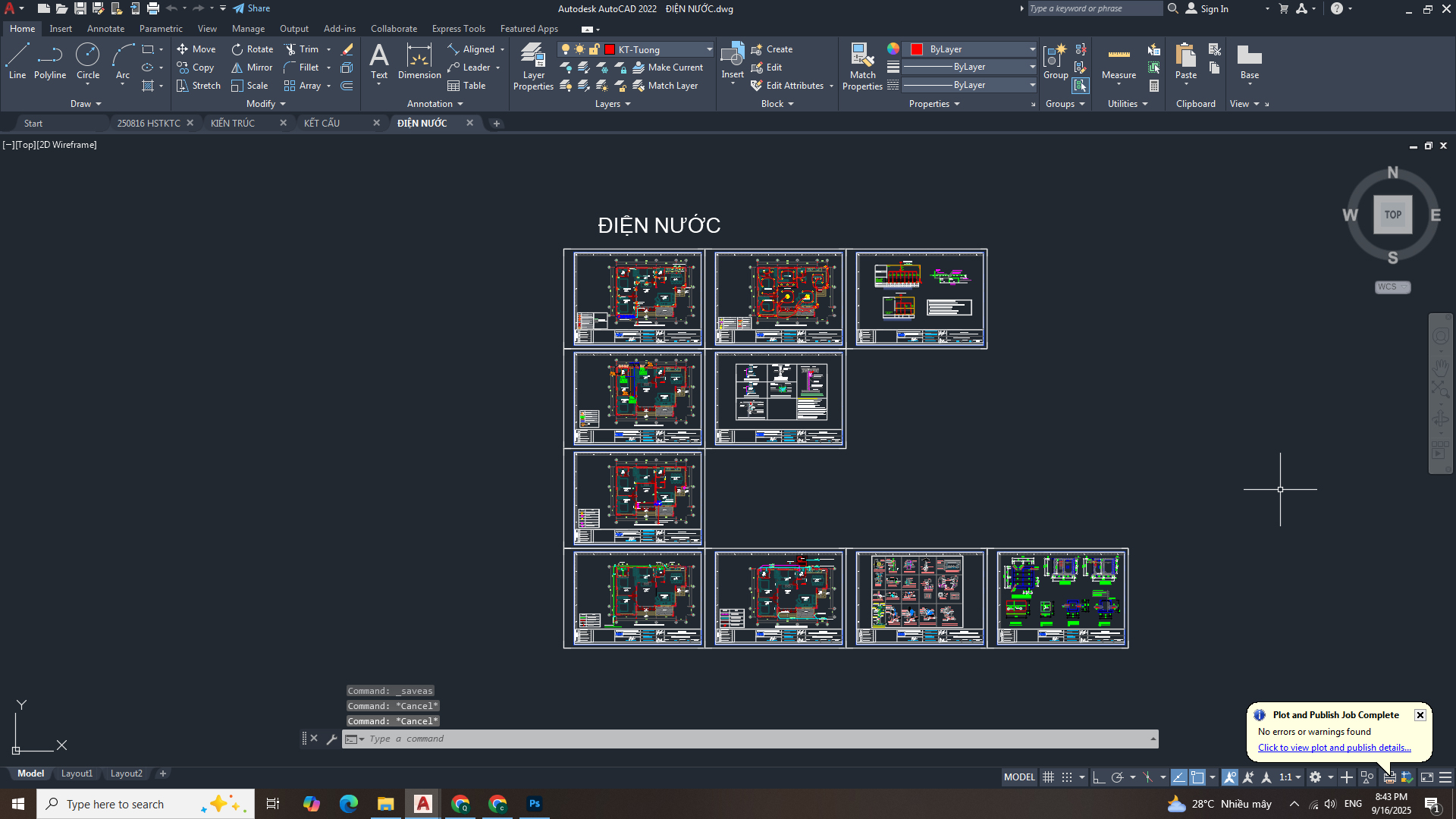1456x819 pixels.
Task: Click the view plot and publish details link
Action: pyautogui.click(x=1334, y=748)
